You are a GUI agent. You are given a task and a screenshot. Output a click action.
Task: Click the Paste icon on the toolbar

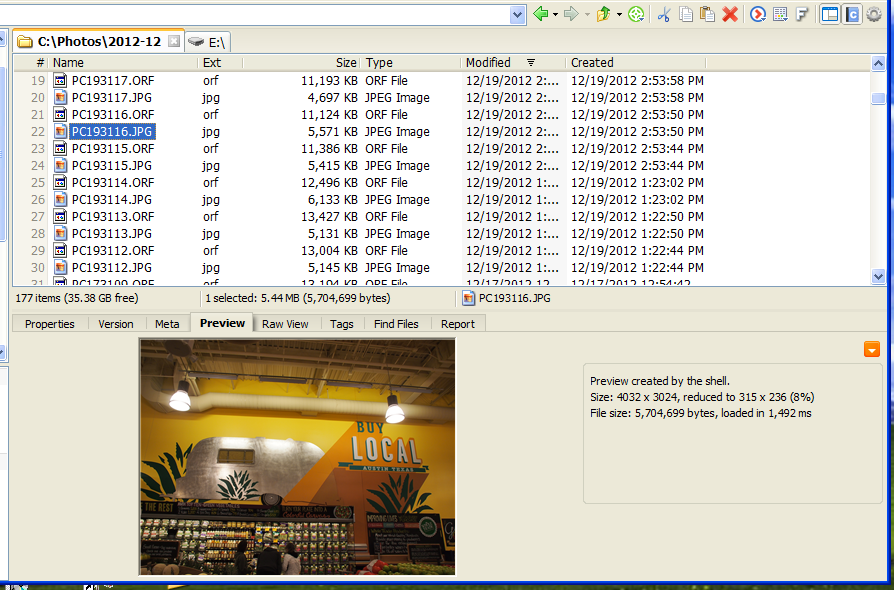pyautogui.click(x=710, y=14)
